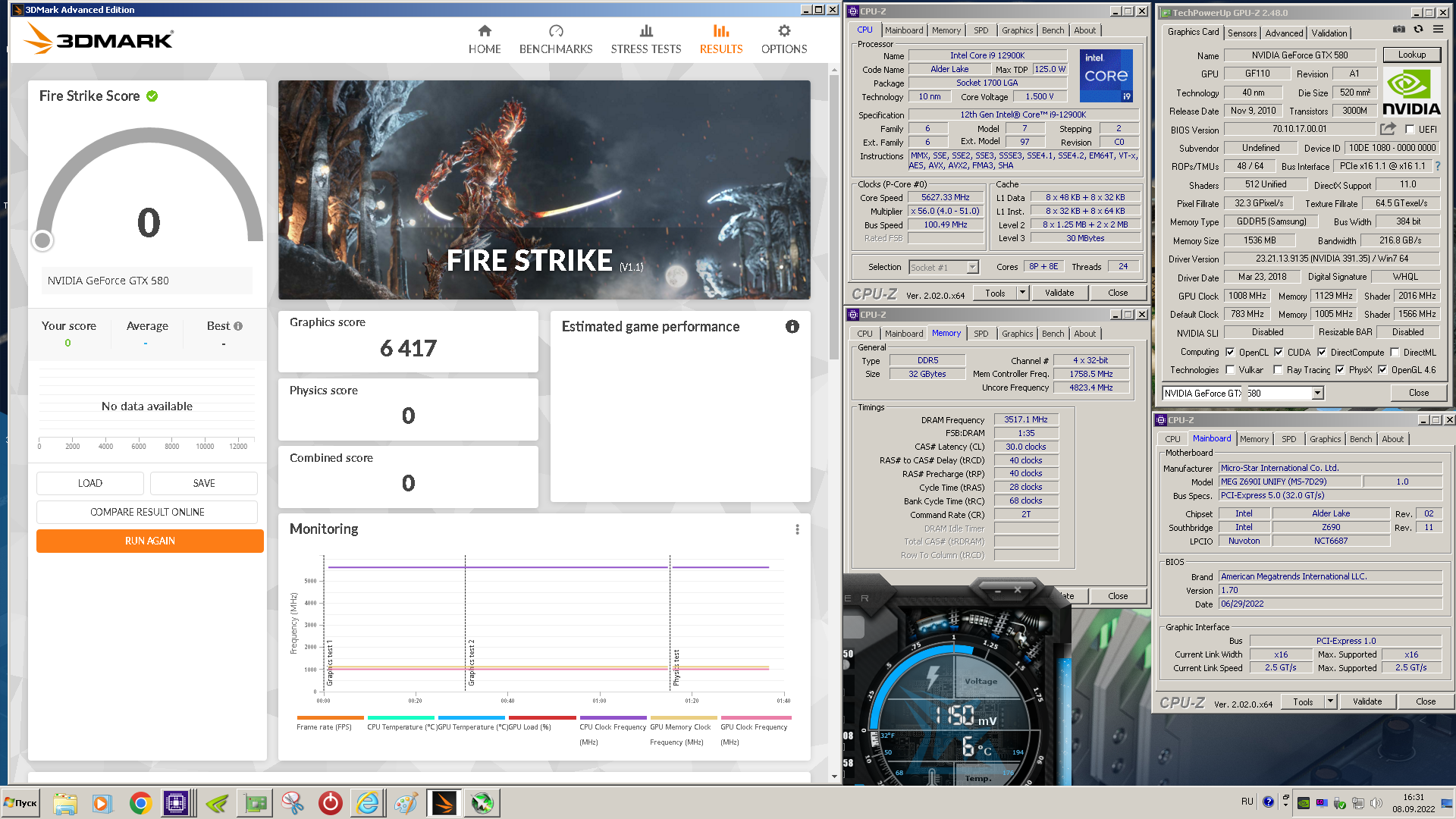
Task: Toggle the Ray Tracing checkbox
Action: 1278,370
